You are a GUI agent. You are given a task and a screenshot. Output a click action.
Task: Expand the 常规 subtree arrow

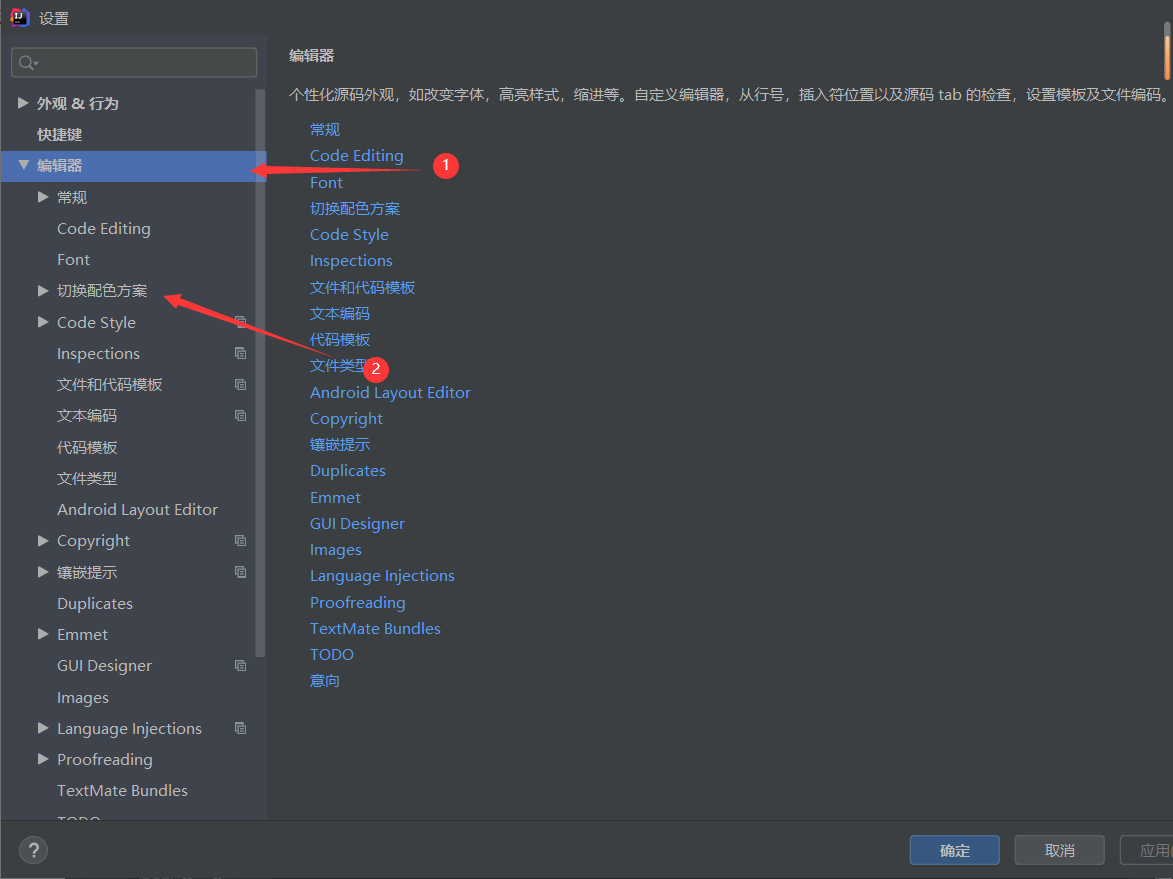(43, 197)
